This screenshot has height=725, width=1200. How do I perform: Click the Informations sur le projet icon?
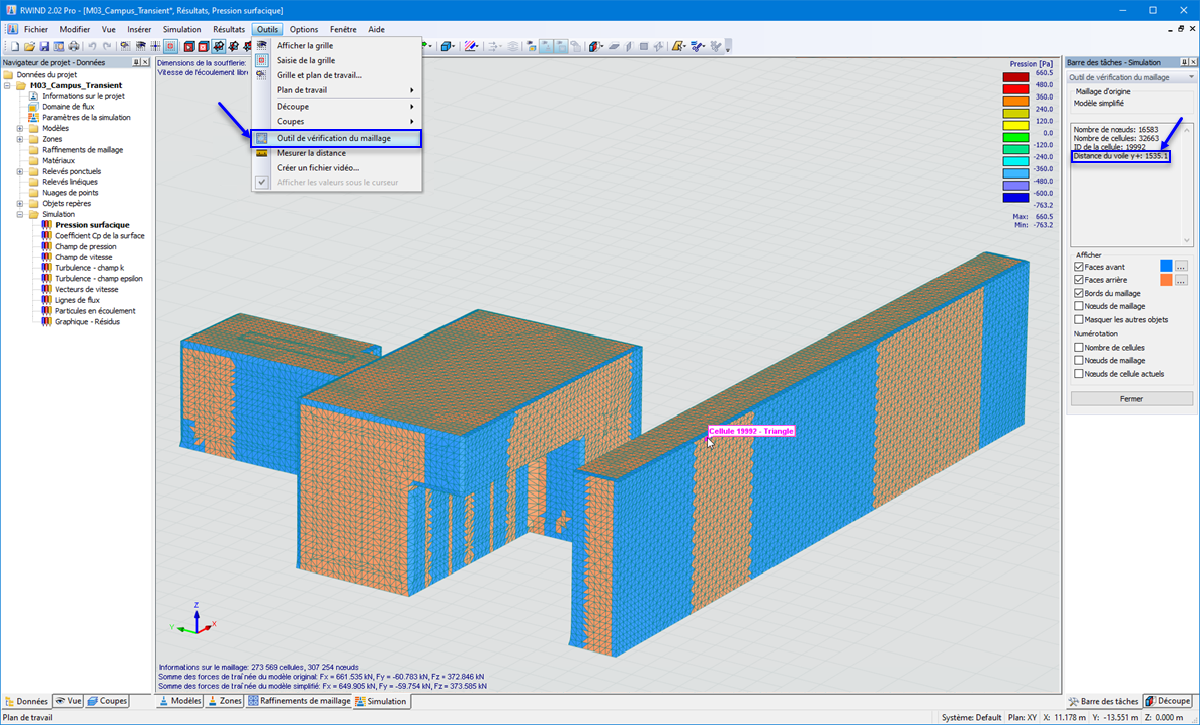[x=33, y=96]
